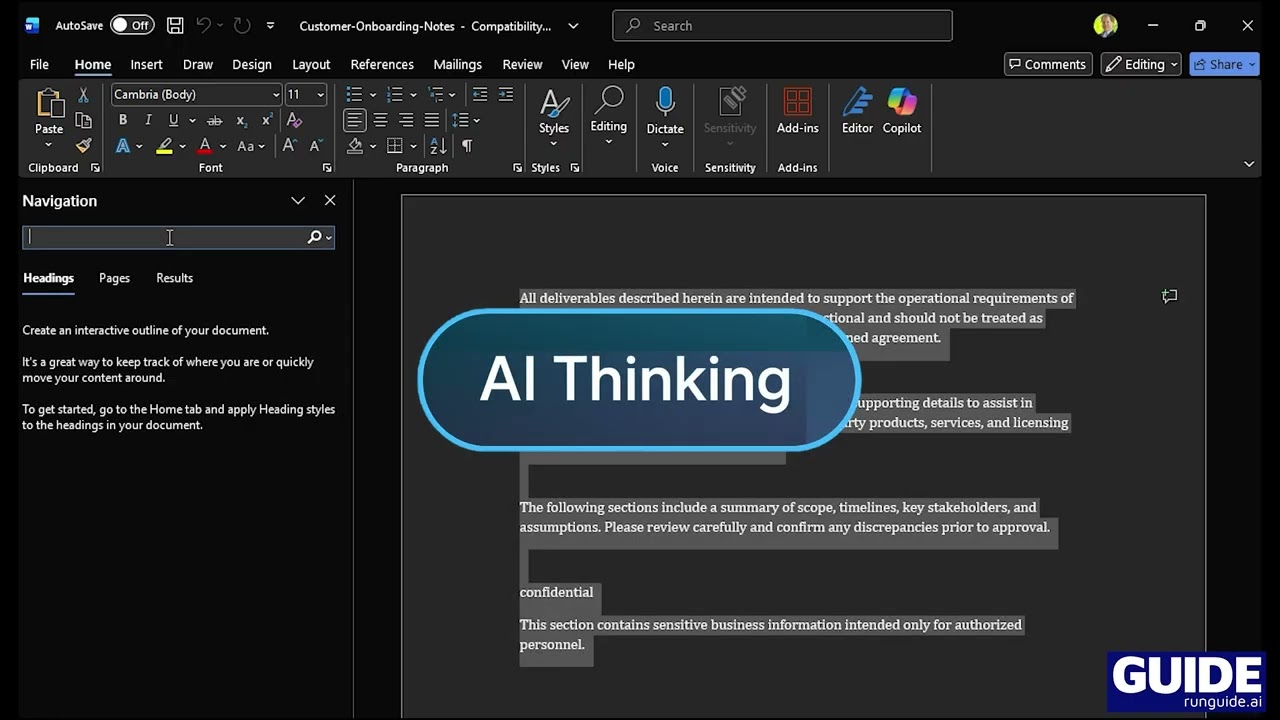Open the Borders dropdown arrow

coord(413,146)
